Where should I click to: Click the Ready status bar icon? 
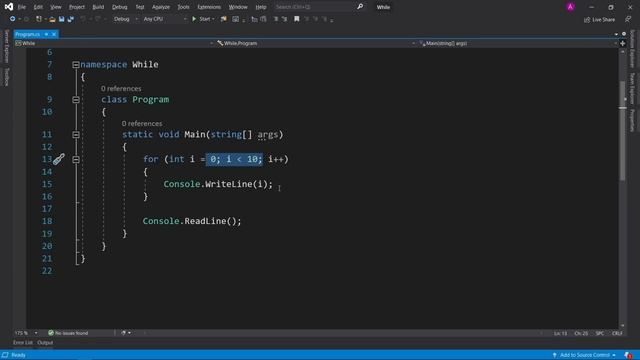coord(5,355)
